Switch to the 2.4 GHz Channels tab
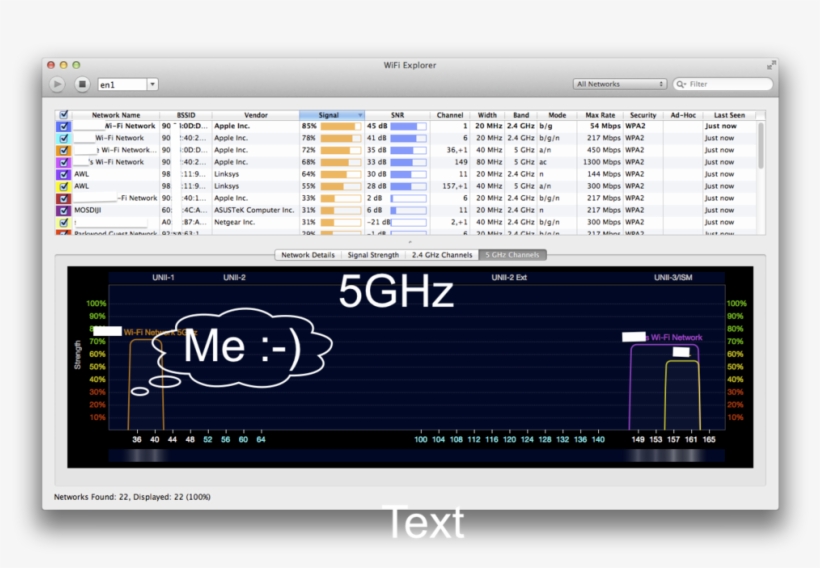The width and height of the screenshot is (820, 568). click(x=443, y=255)
